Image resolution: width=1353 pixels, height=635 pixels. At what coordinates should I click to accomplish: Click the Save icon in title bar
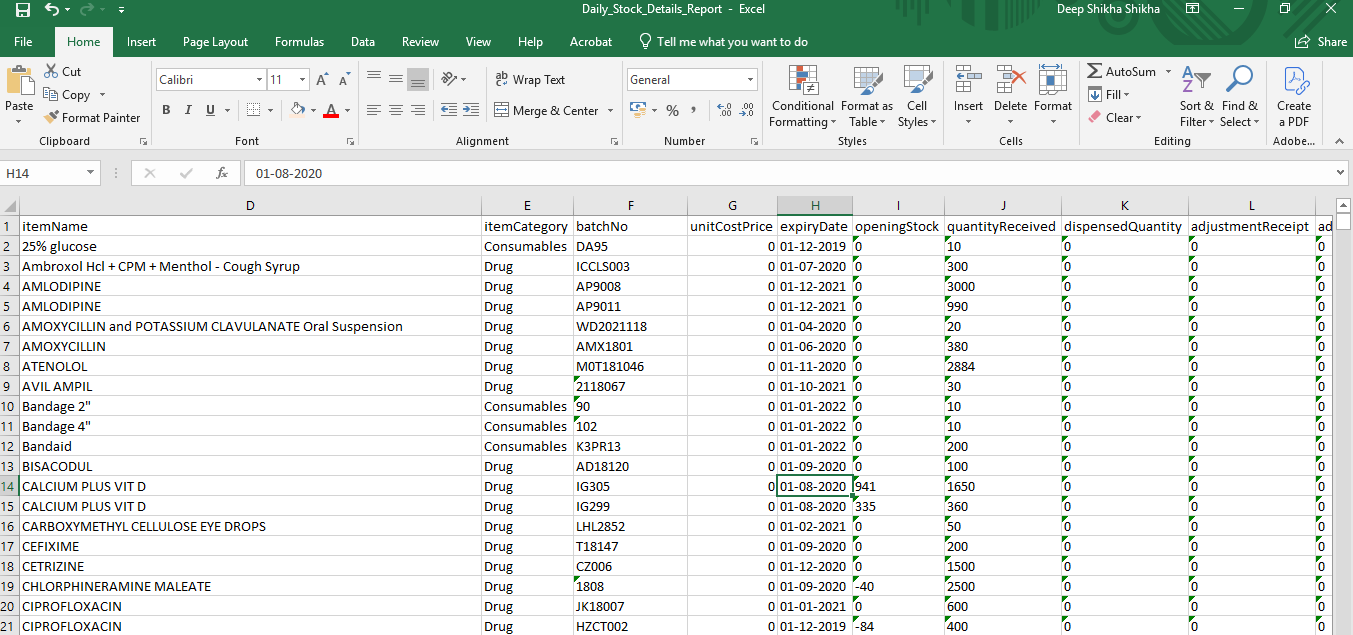tap(22, 10)
